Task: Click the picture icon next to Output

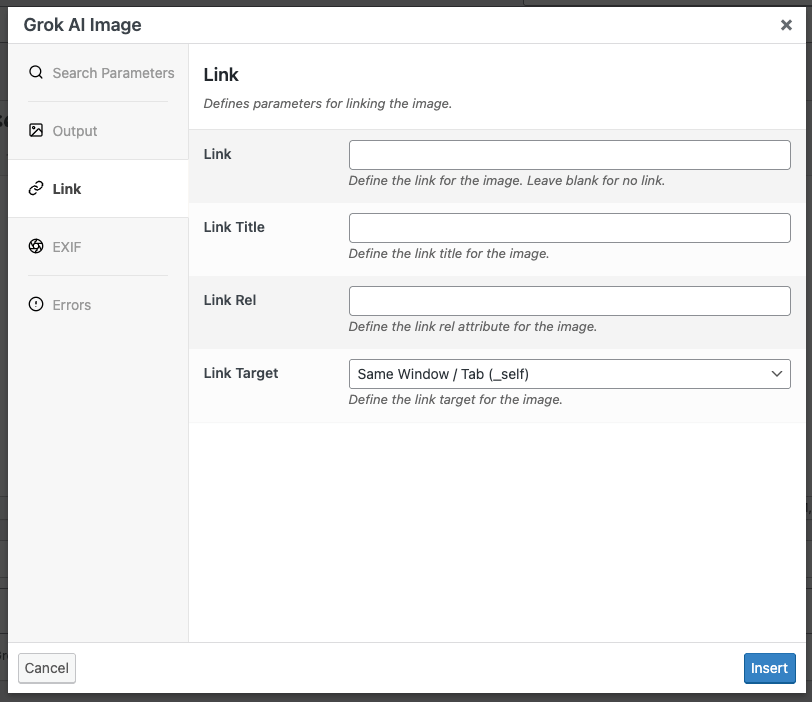Action: [x=36, y=131]
